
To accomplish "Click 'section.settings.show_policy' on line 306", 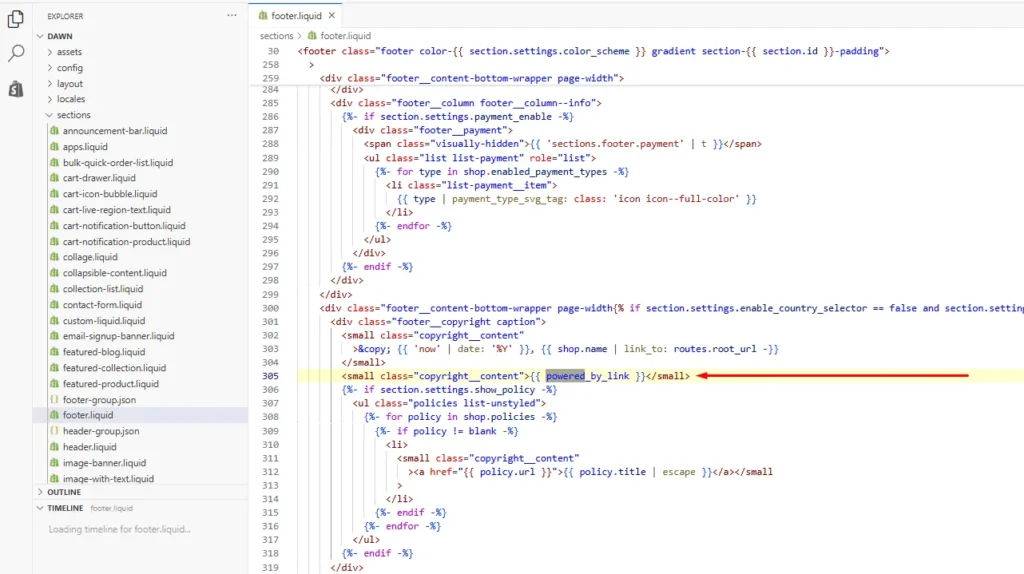I will pyautogui.click(x=457, y=390).
